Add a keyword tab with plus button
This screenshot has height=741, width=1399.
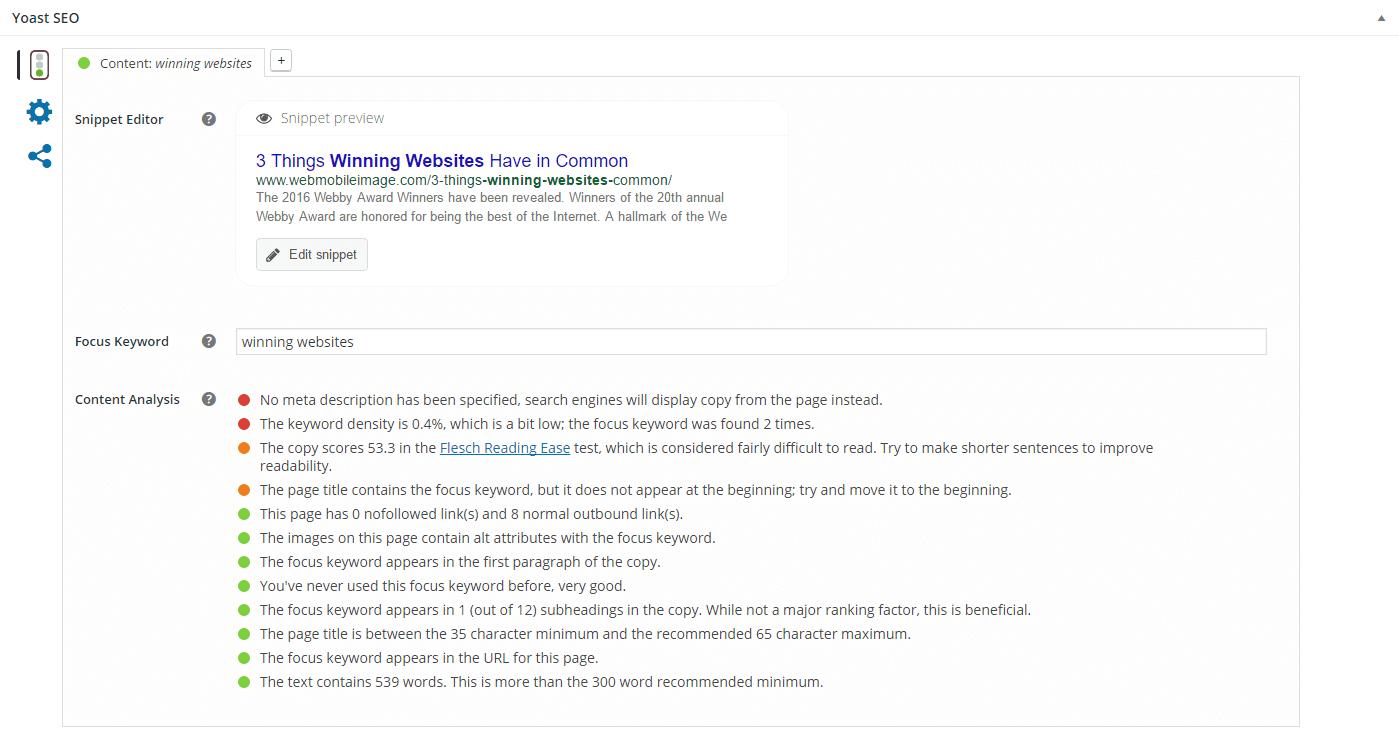coord(281,61)
